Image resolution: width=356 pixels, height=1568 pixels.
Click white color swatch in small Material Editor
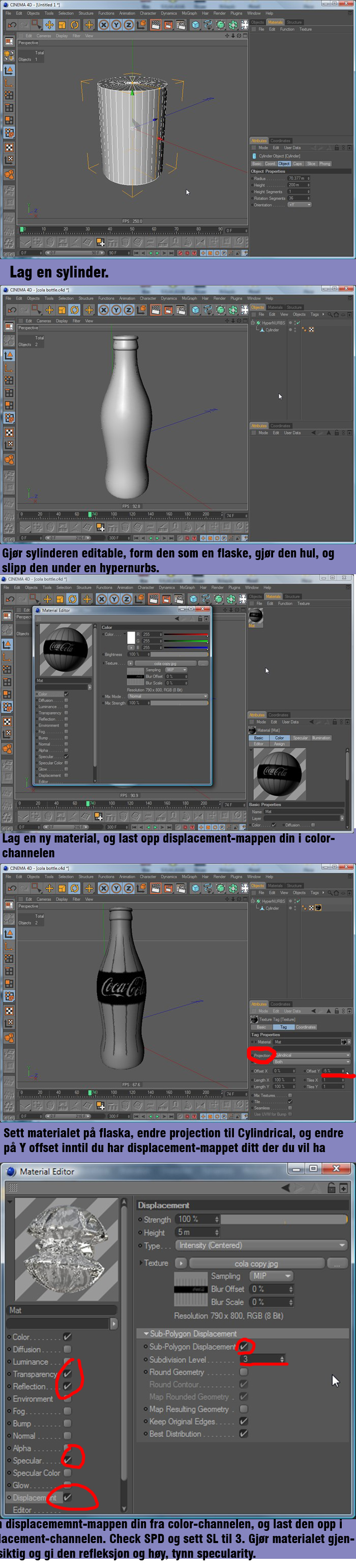pos(130,638)
